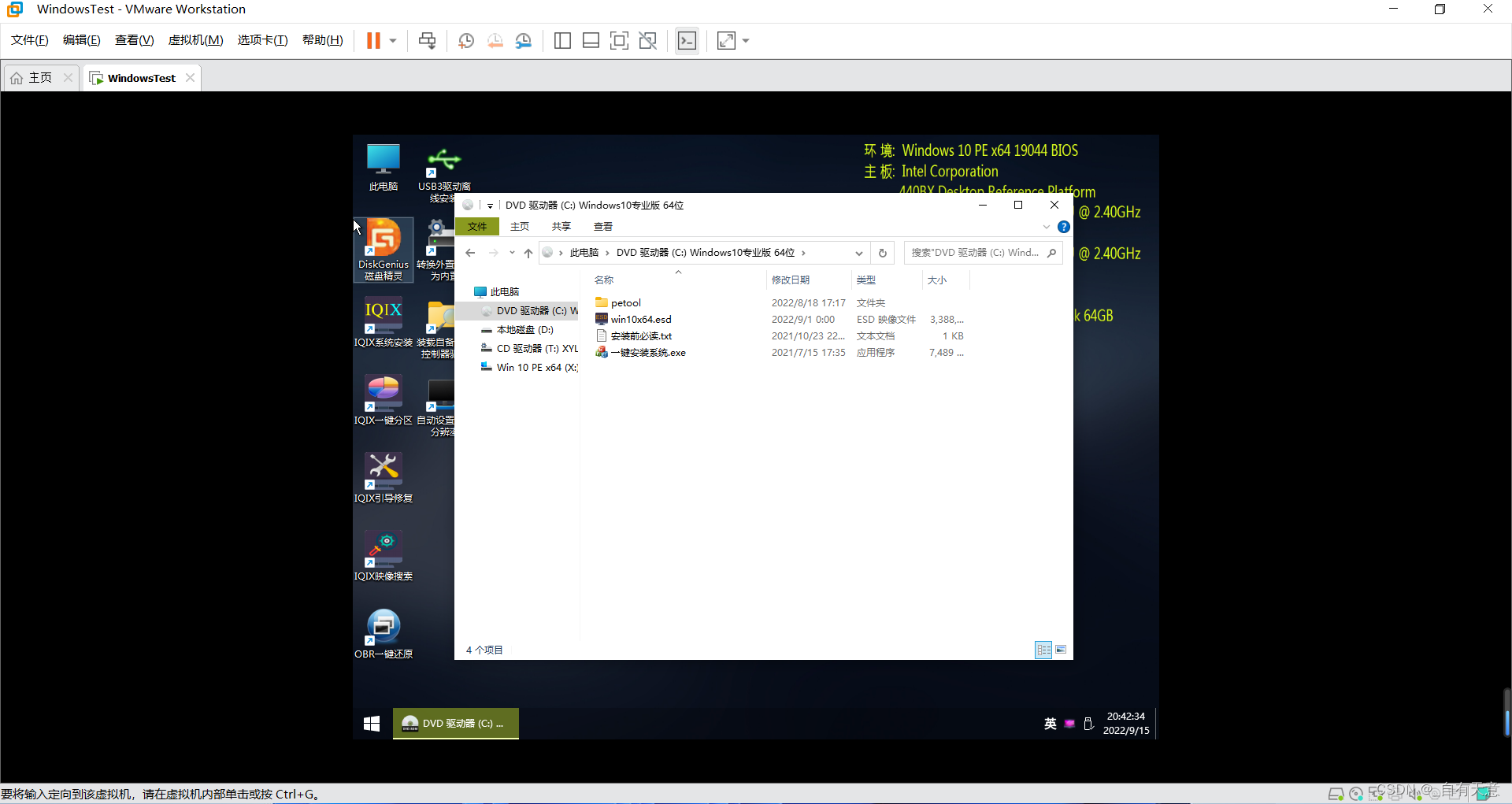Open the snapshot manager
Image resolution: width=1512 pixels, height=804 pixels.
[524, 40]
